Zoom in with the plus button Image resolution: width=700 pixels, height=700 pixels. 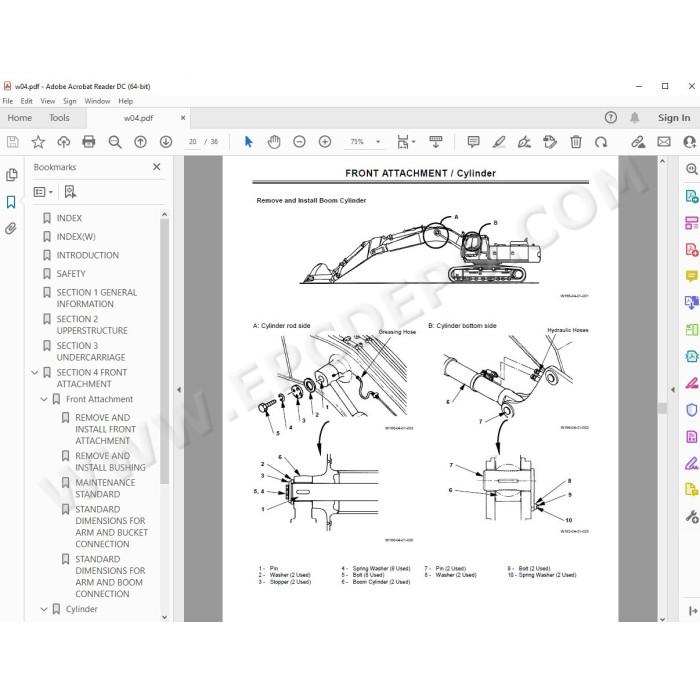click(325, 142)
